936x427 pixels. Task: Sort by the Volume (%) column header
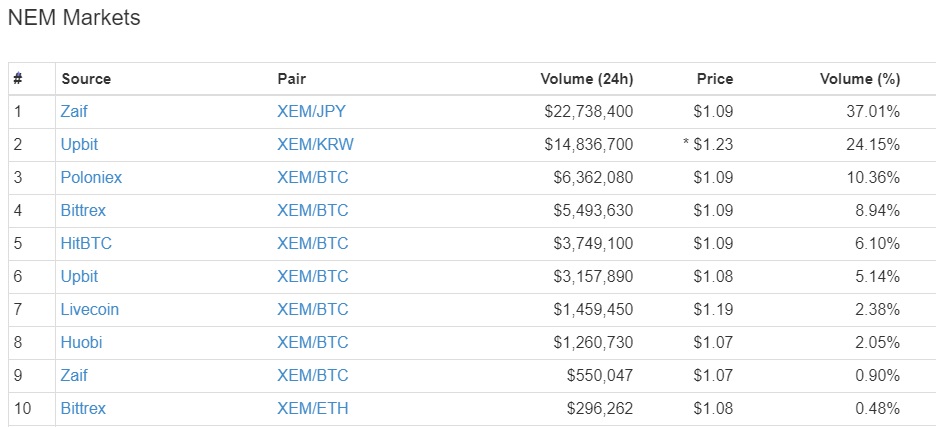(x=860, y=79)
